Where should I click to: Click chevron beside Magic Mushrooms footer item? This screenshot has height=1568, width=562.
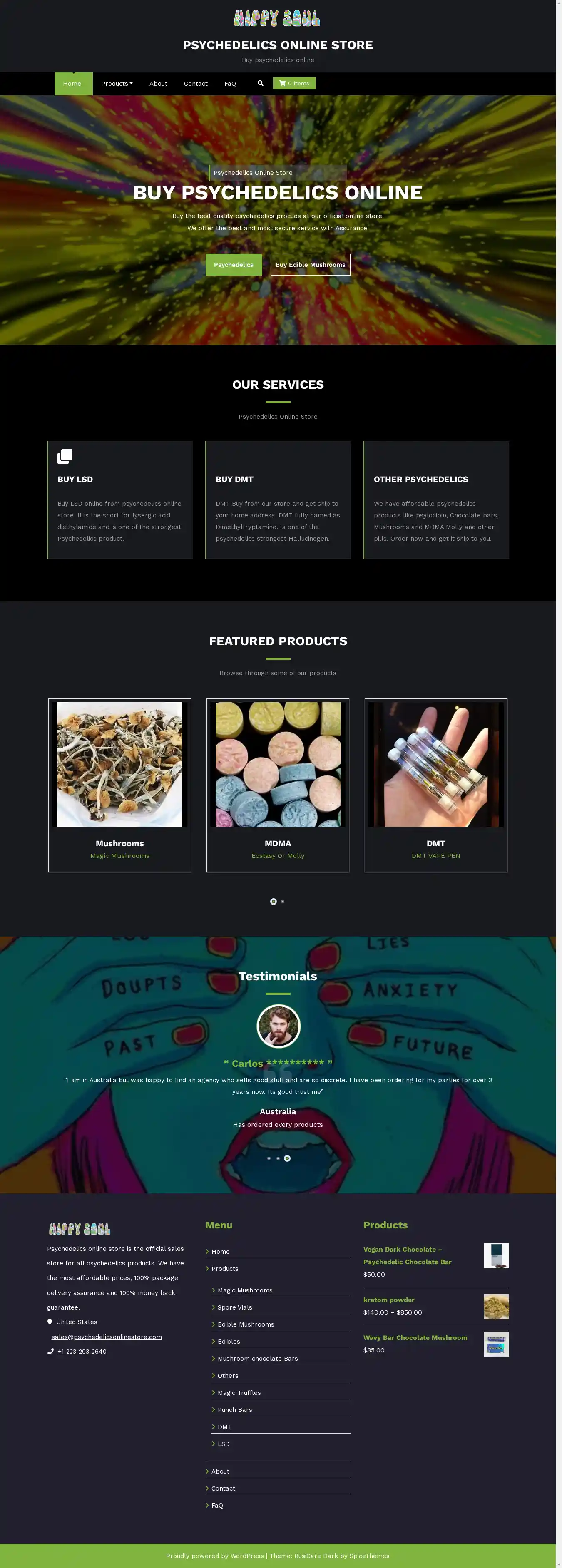[214, 1290]
